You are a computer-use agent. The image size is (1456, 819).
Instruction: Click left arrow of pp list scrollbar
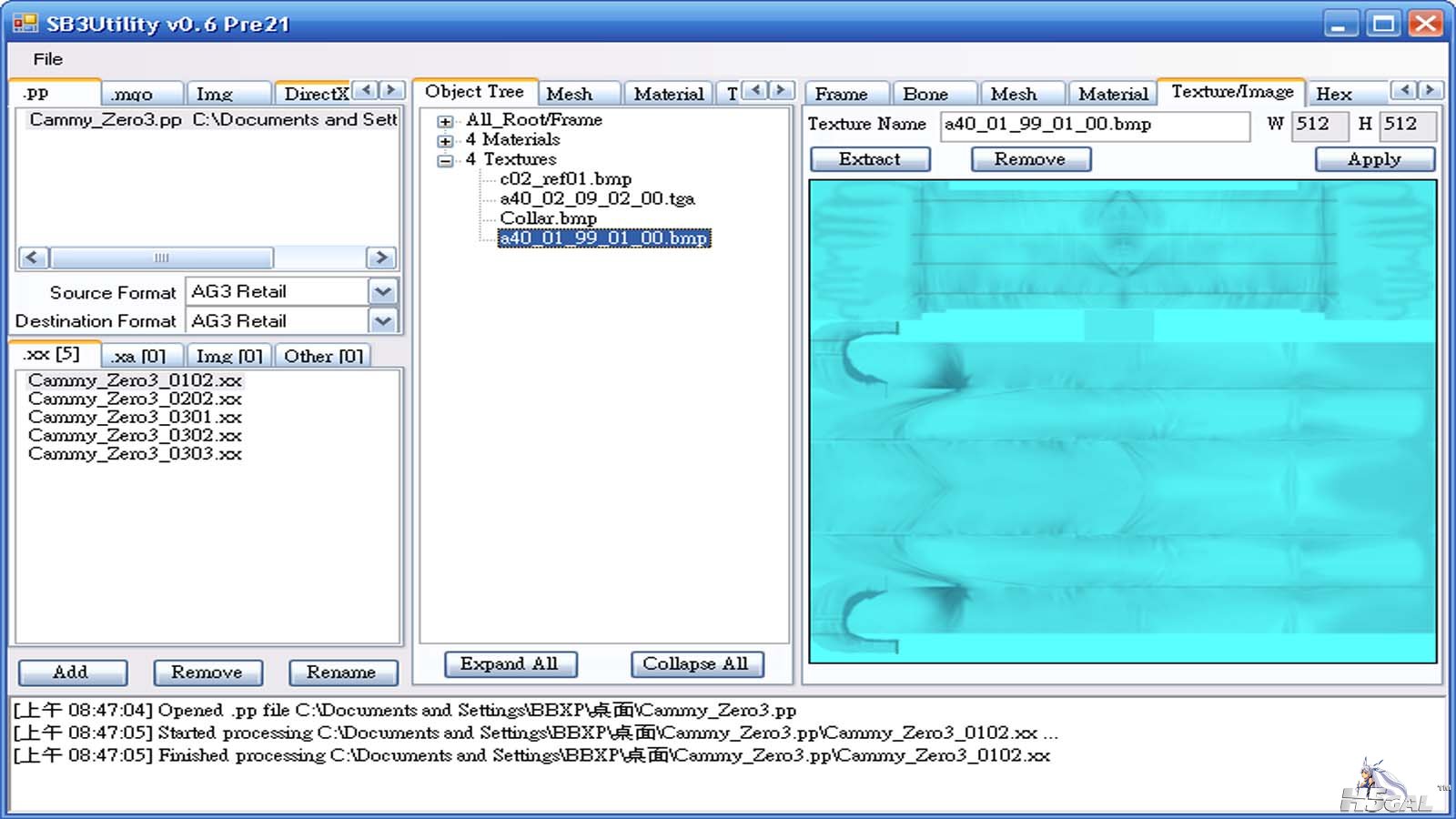[x=34, y=258]
